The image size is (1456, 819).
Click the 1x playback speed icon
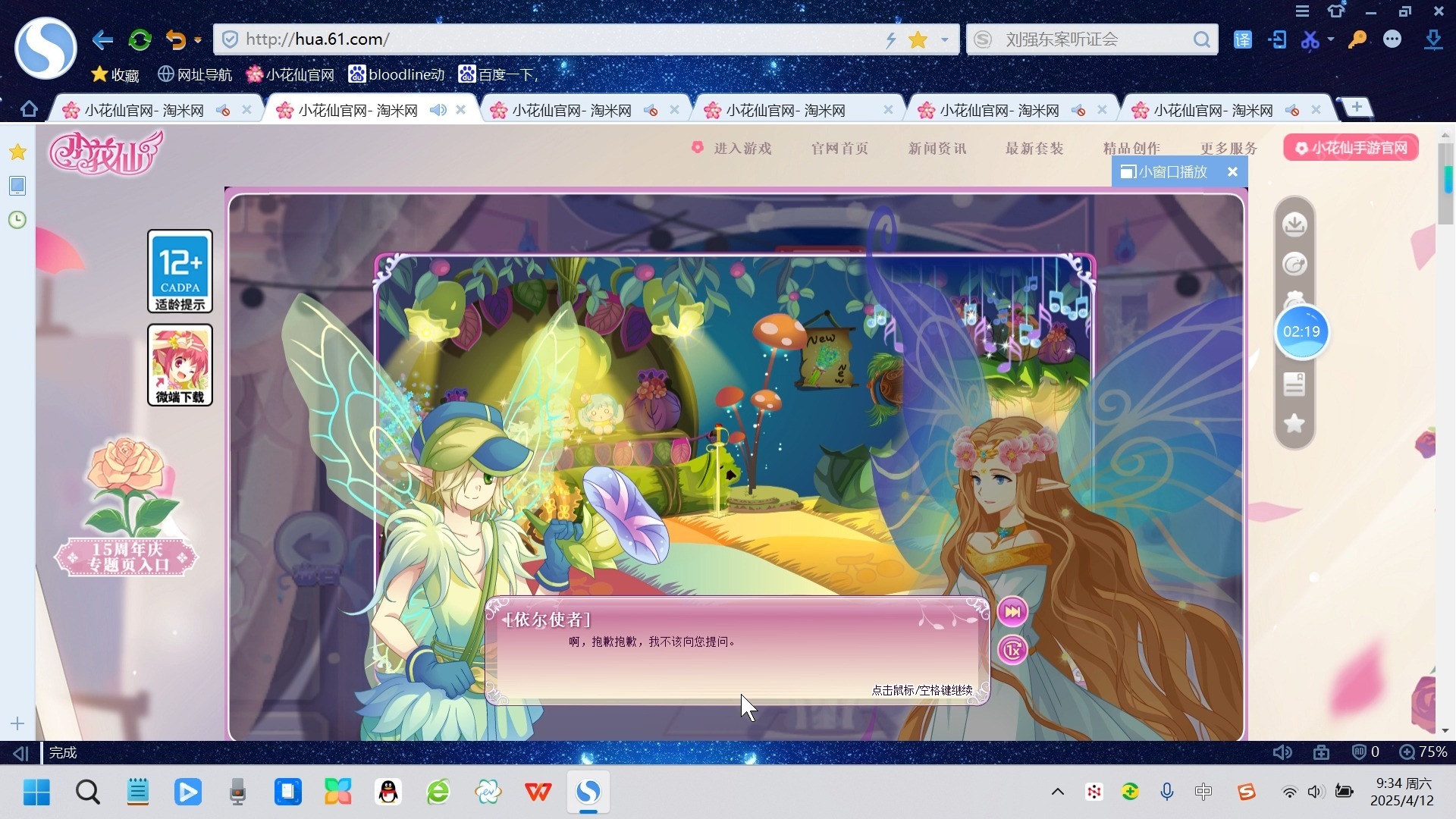(x=1013, y=650)
